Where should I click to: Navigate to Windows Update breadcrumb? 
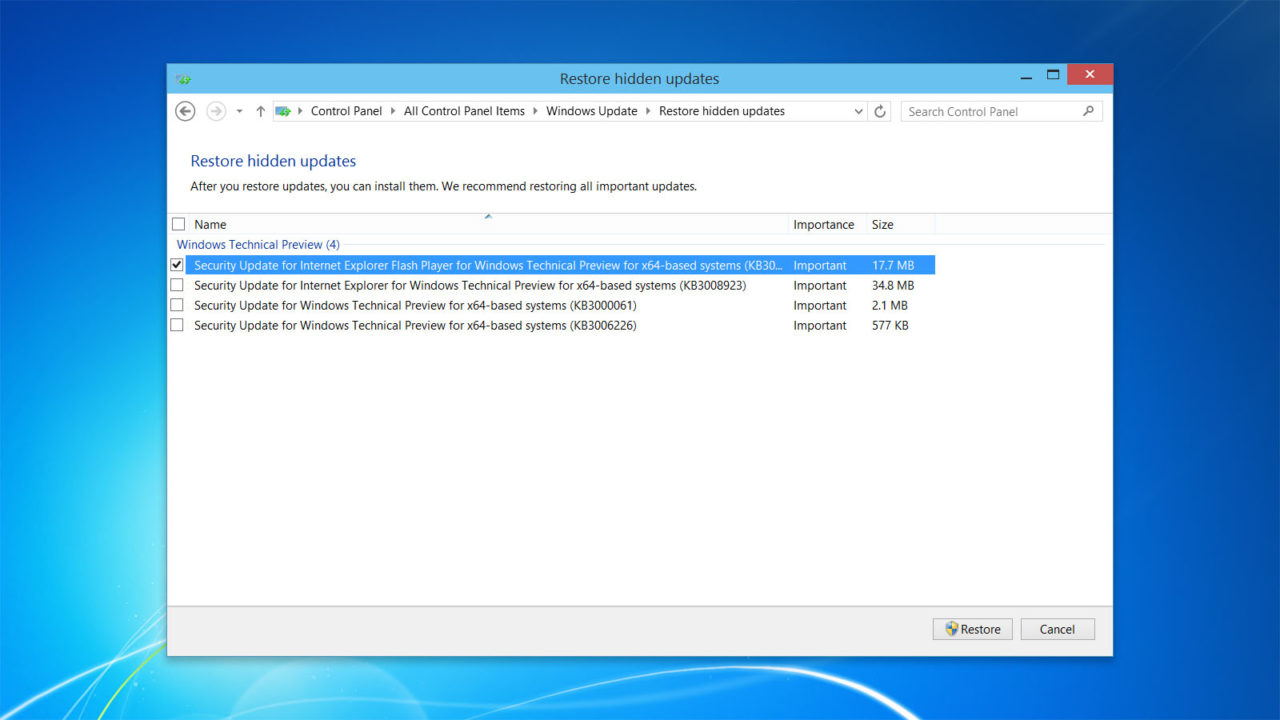tap(591, 111)
